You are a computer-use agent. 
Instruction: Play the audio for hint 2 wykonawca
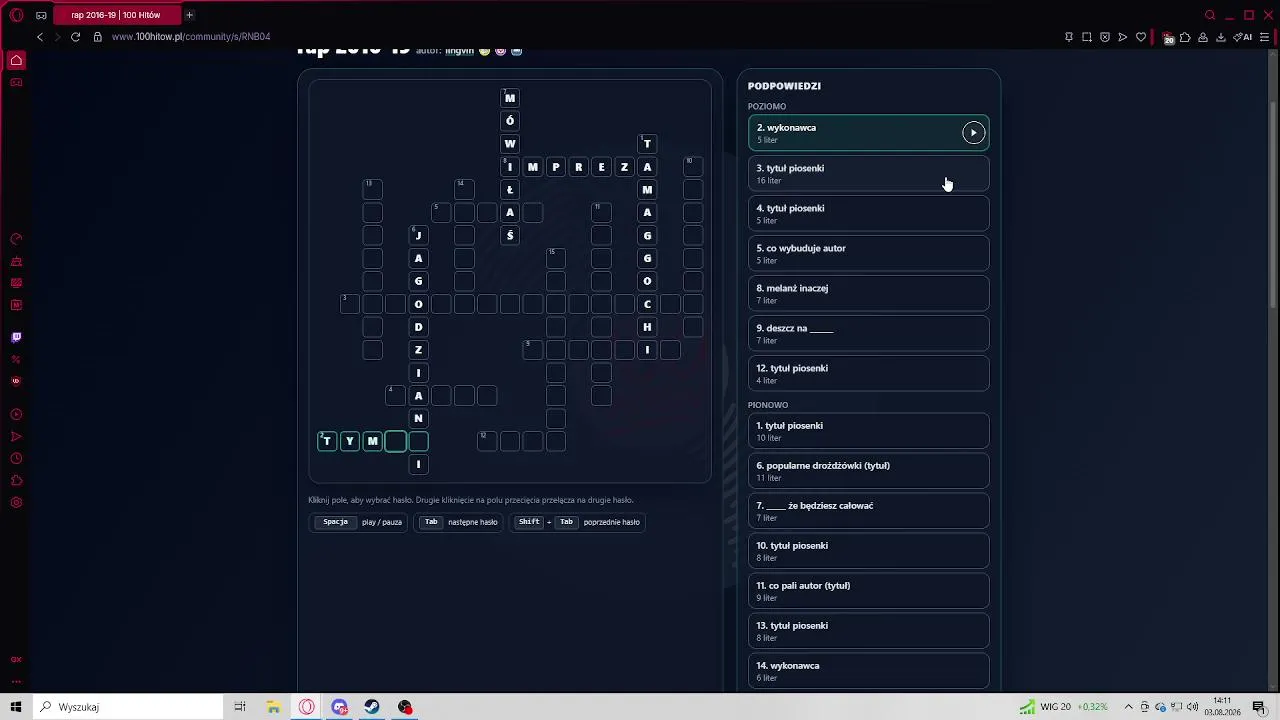[x=973, y=133]
